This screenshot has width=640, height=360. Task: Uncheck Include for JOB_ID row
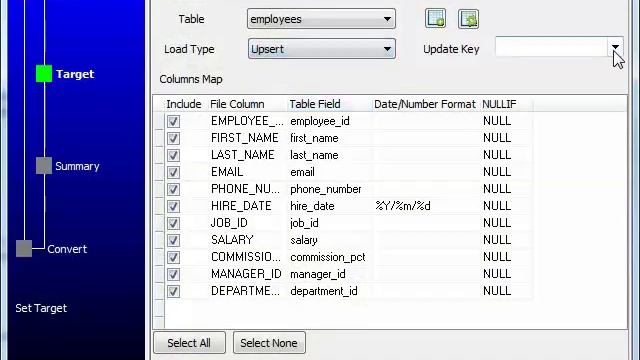pos(173,223)
